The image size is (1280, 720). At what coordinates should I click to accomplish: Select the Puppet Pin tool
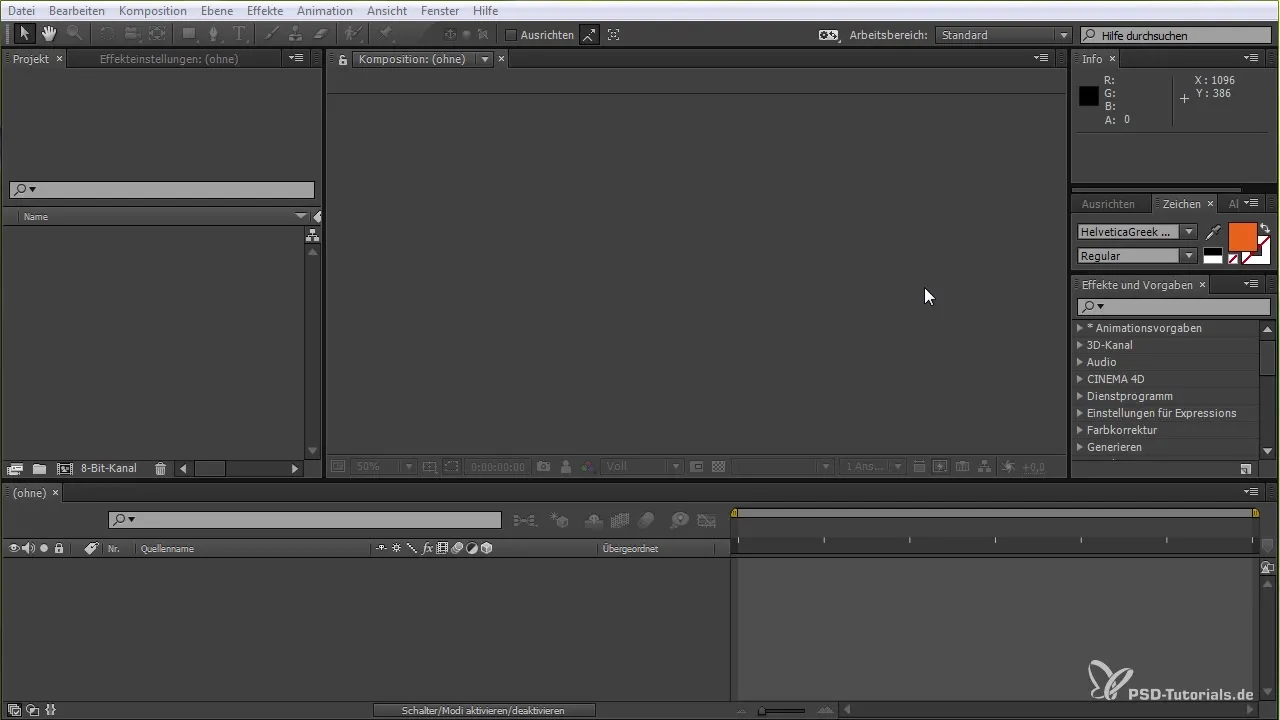[x=387, y=34]
